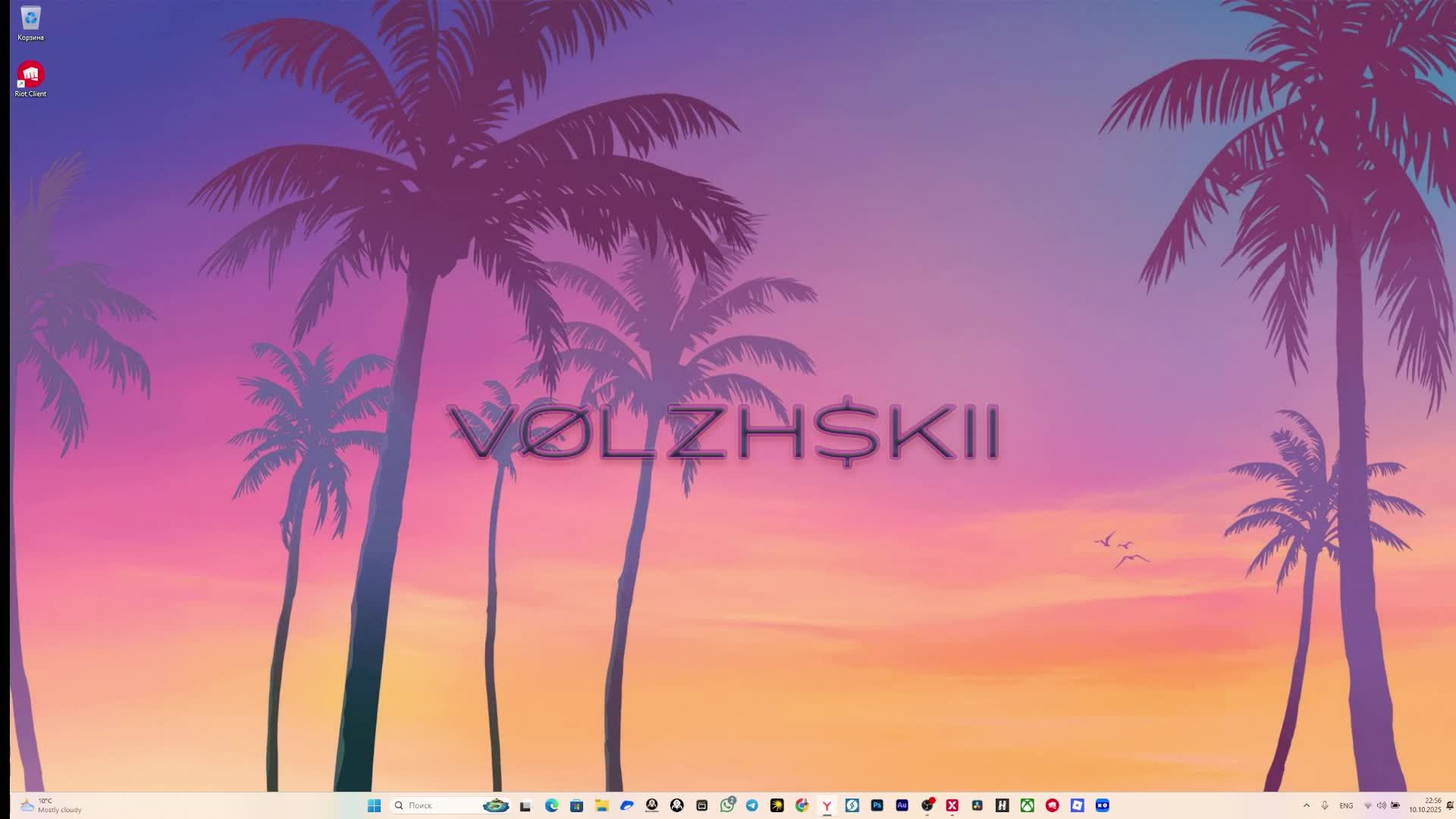Image resolution: width=1456 pixels, height=819 pixels.
Task: Open the Xbox app in taskbar
Action: 1027,805
